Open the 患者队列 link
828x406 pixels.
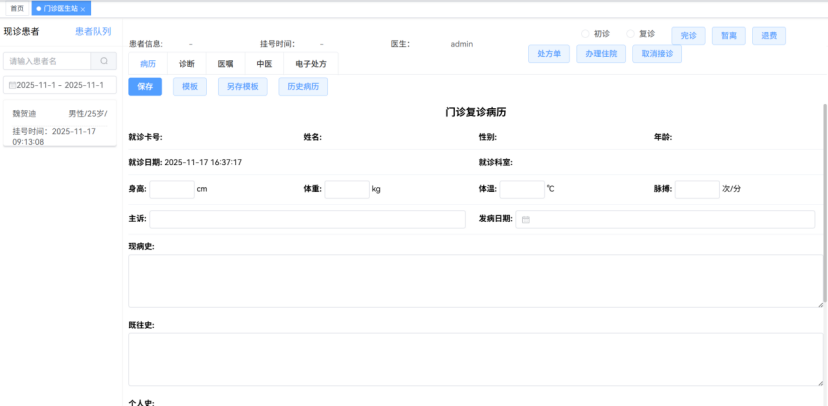[x=93, y=32]
